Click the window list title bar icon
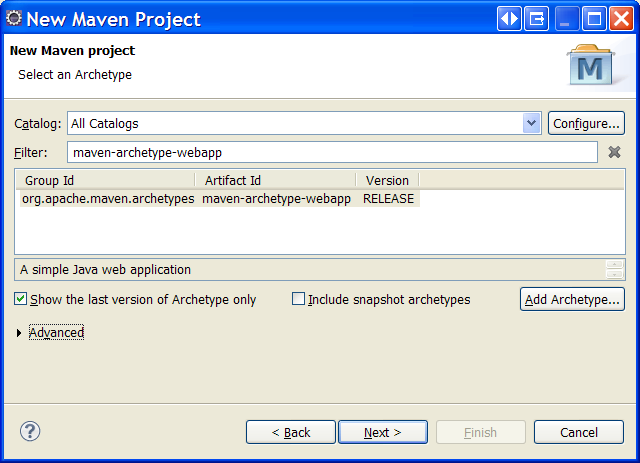Viewport: 640px width, 463px height. pos(536,19)
